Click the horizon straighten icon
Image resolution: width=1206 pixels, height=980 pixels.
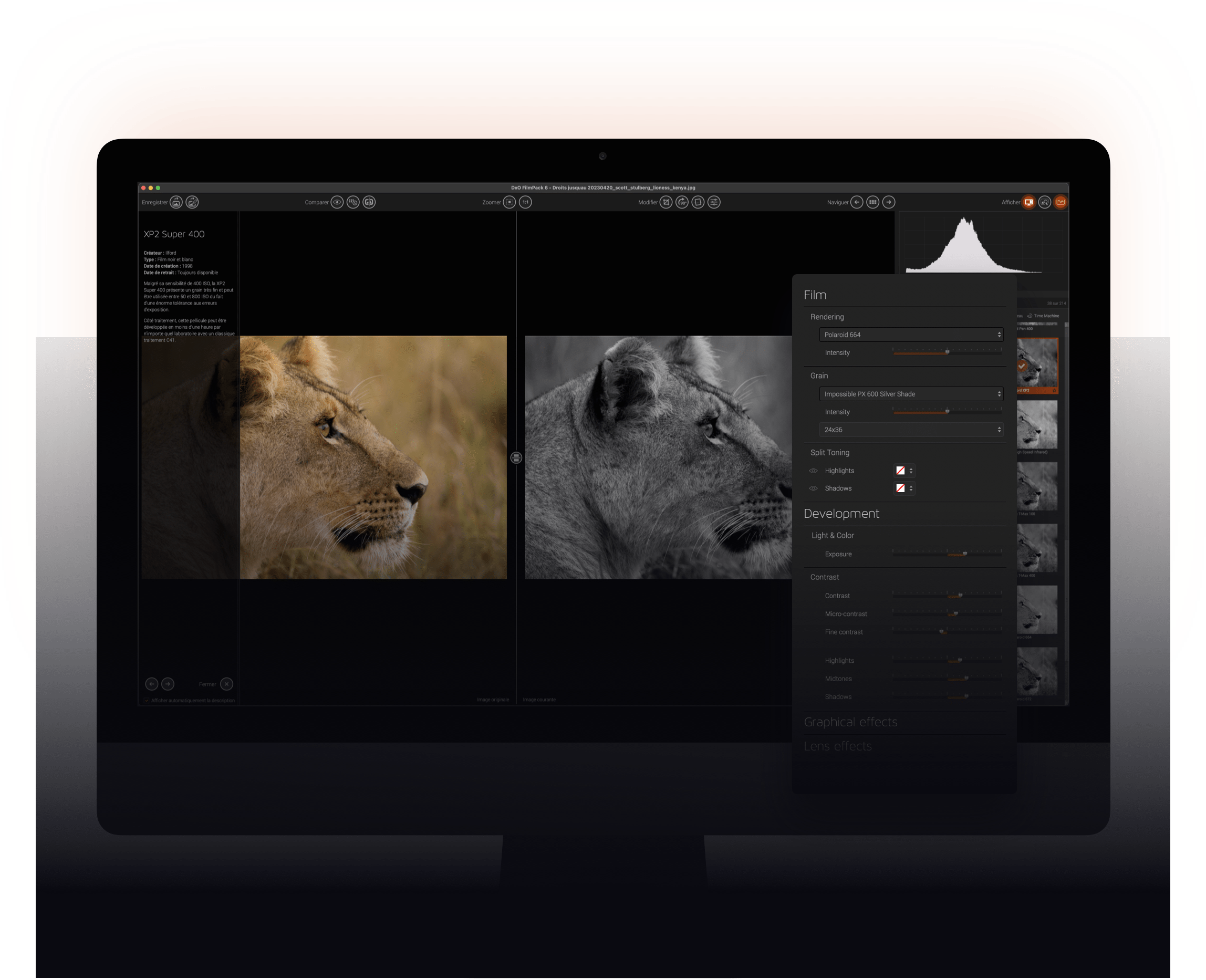[x=698, y=202]
